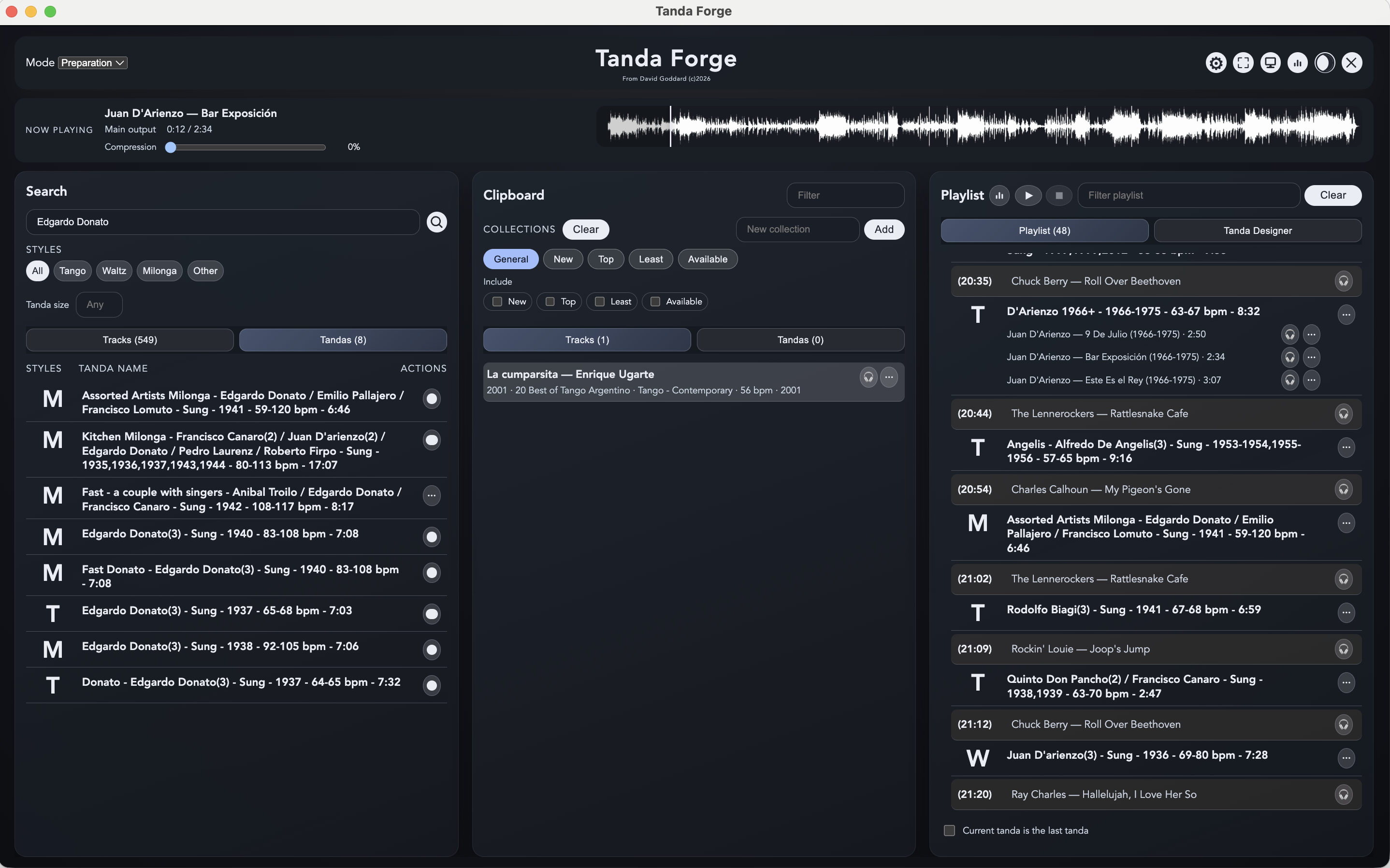
Task: Switch to clipboard Tandas (0) tab
Action: tap(800, 340)
